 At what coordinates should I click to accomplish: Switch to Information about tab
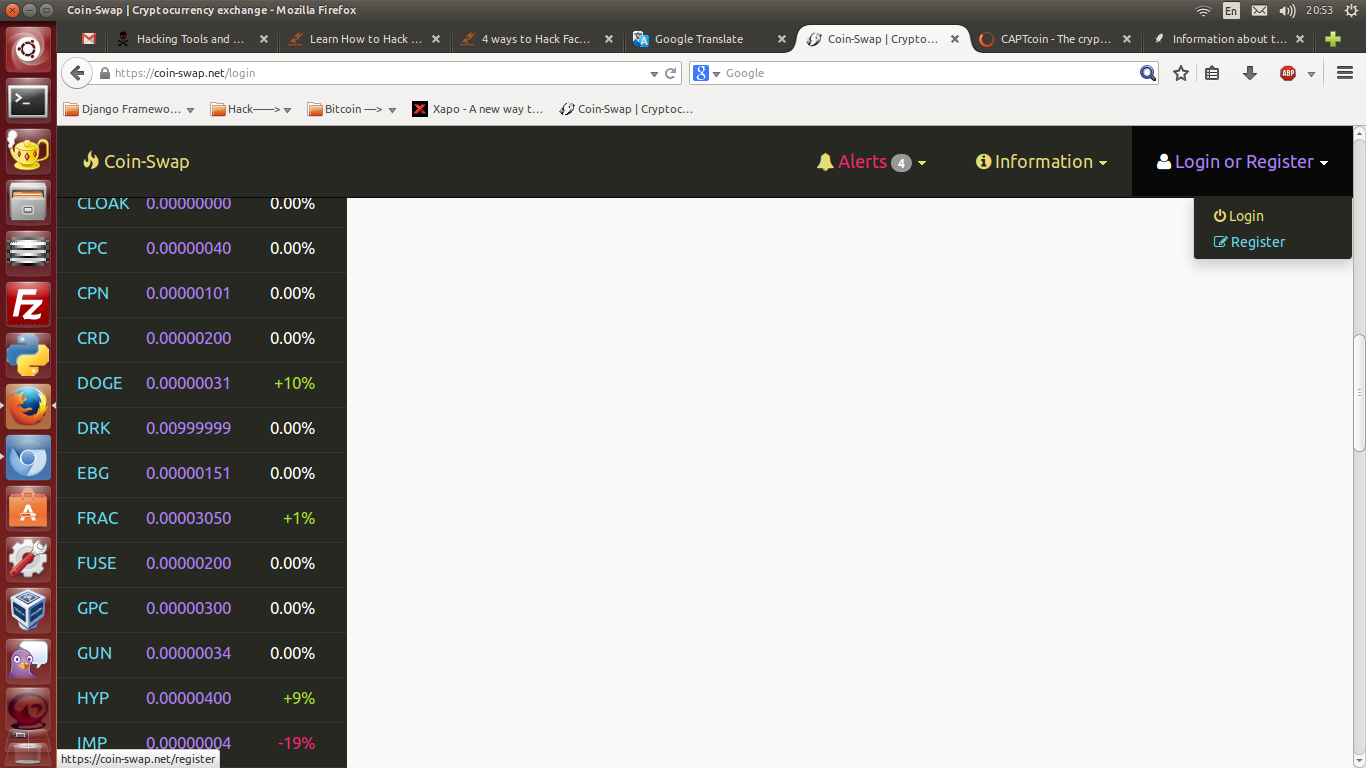pyautogui.click(x=1227, y=39)
